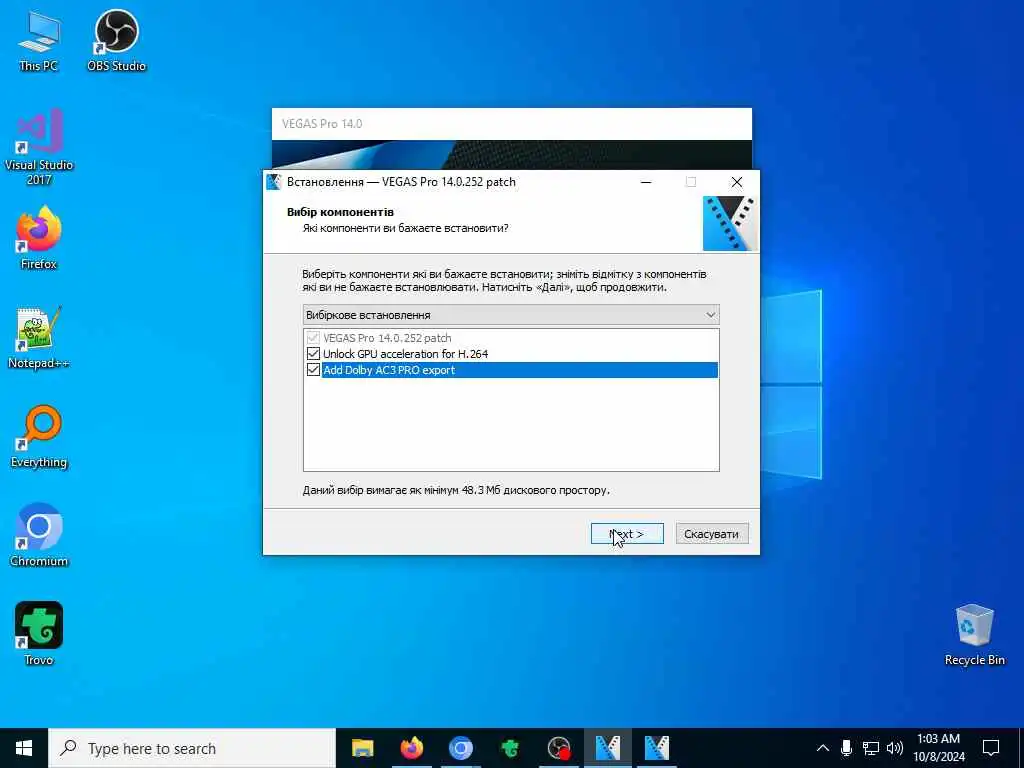The width and height of the screenshot is (1024, 768).
Task: Select the Trovo desktop shortcut
Action: click(39, 633)
